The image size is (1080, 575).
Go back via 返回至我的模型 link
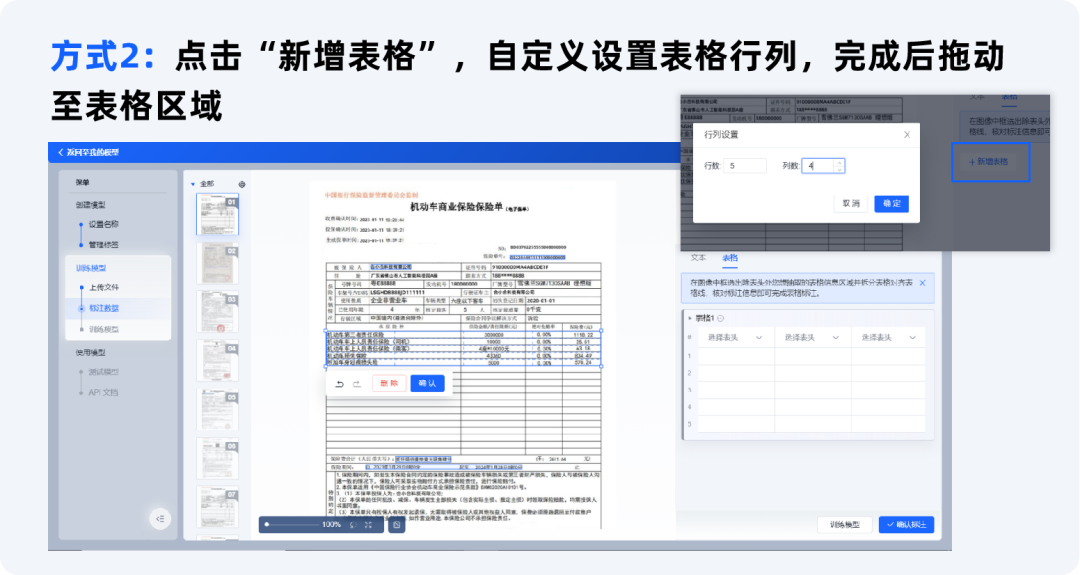coord(88,152)
